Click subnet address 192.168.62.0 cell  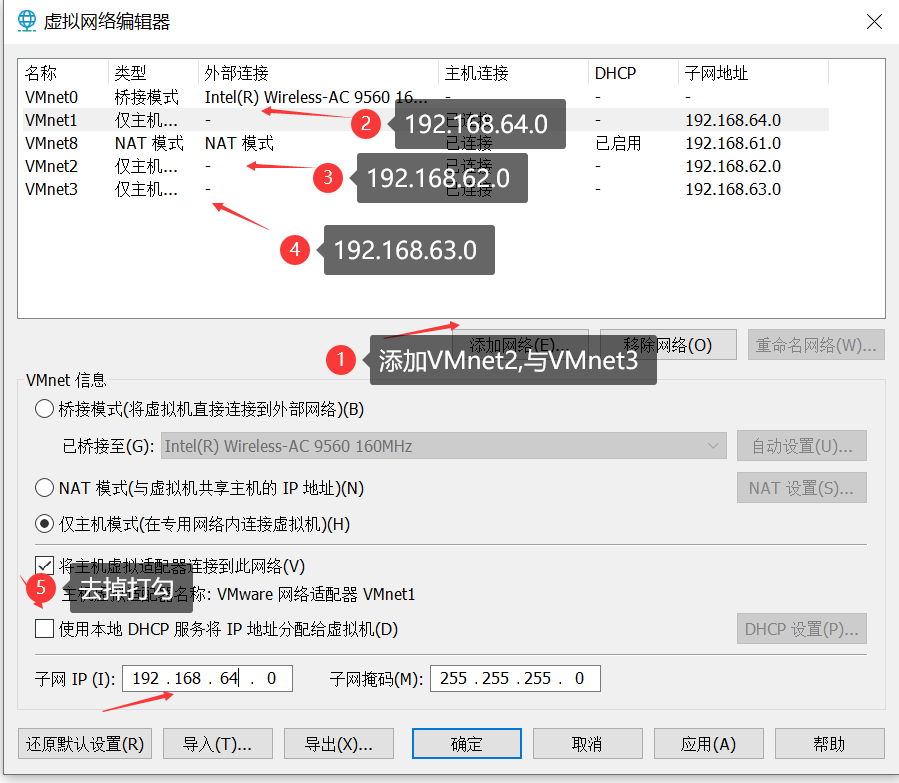[x=733, y=166]
